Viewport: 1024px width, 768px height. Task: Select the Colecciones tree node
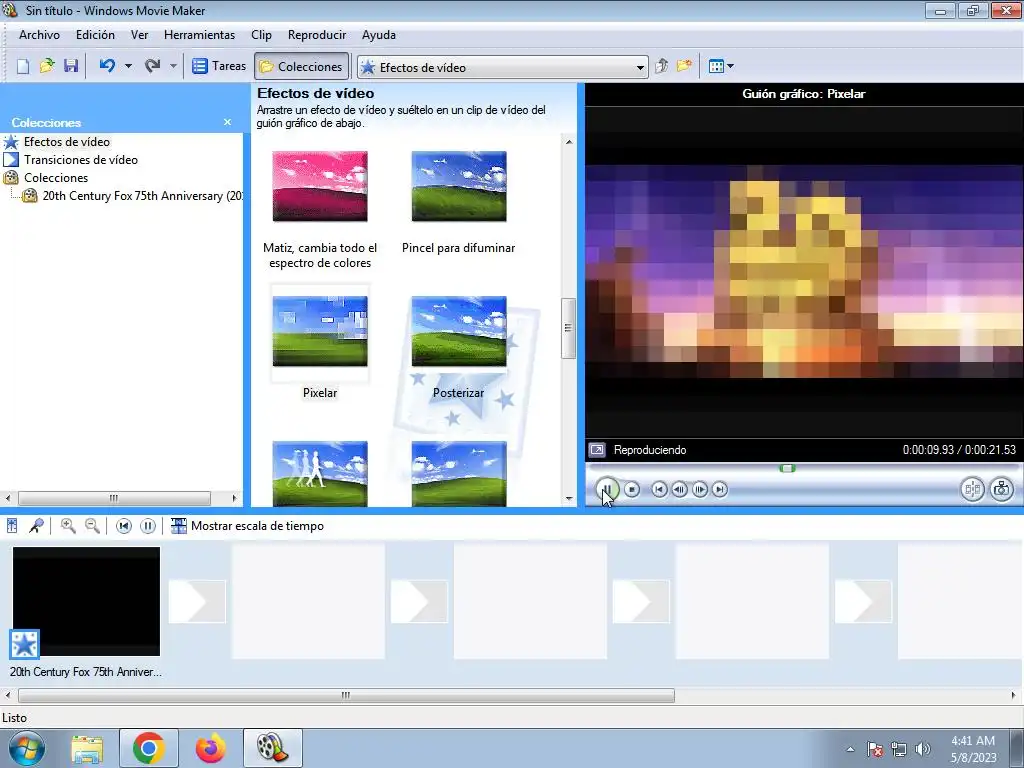click(x=56, y=178)
